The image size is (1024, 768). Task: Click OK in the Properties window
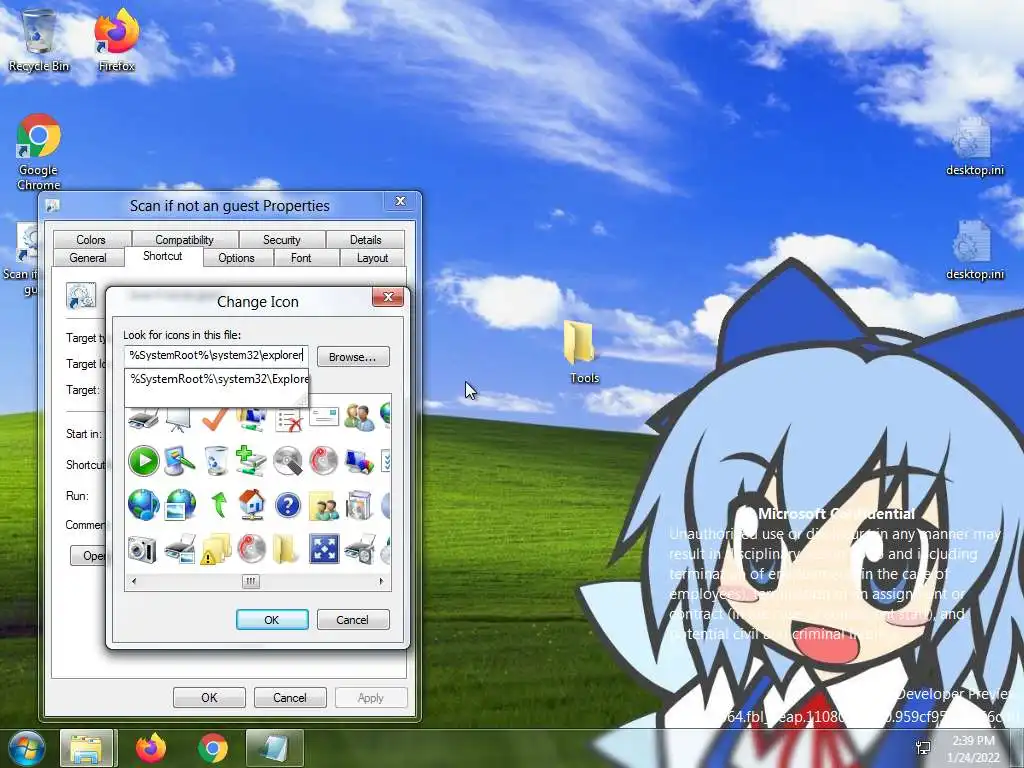point(209,697)
